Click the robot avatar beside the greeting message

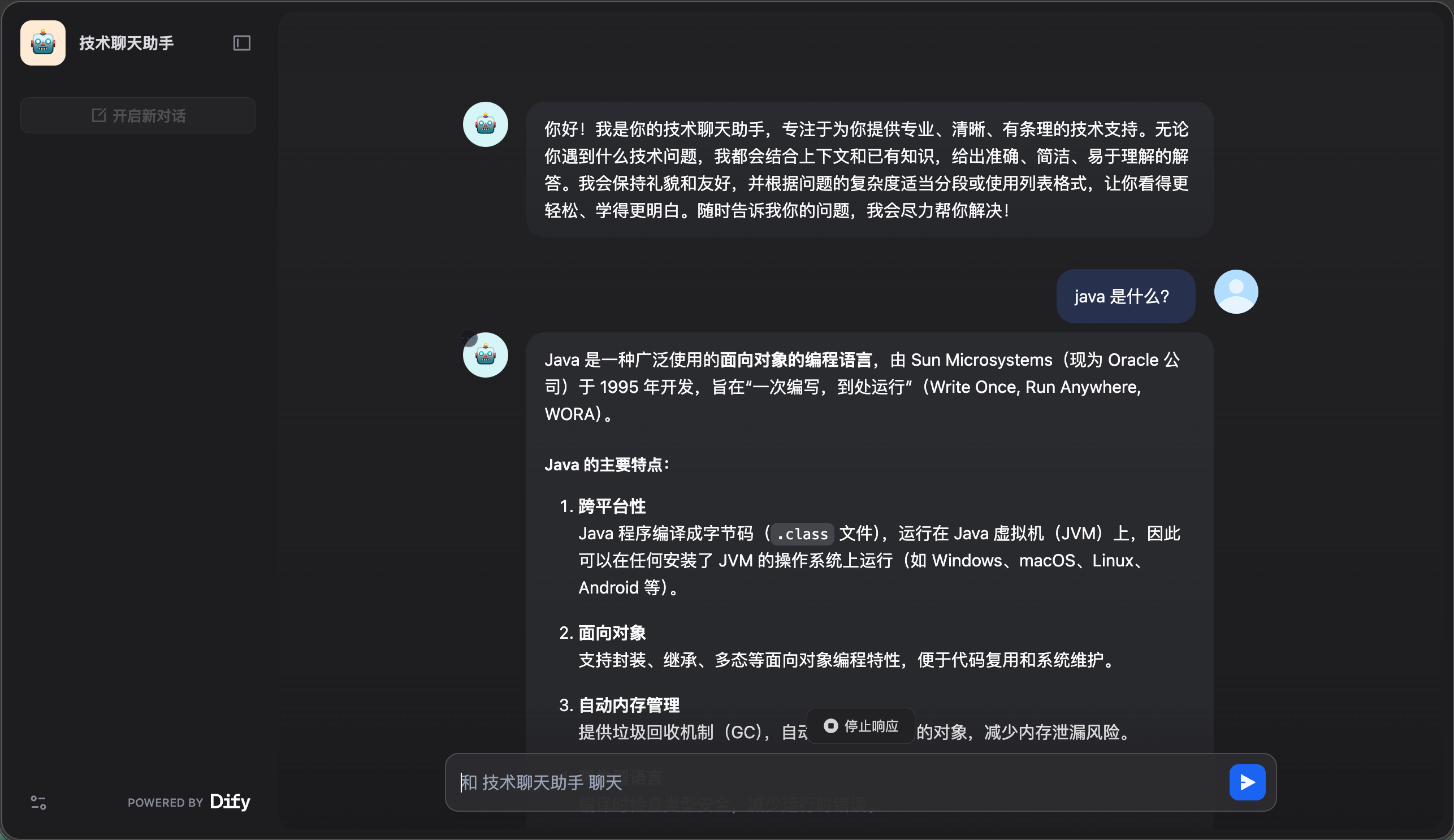coord(485,124)
